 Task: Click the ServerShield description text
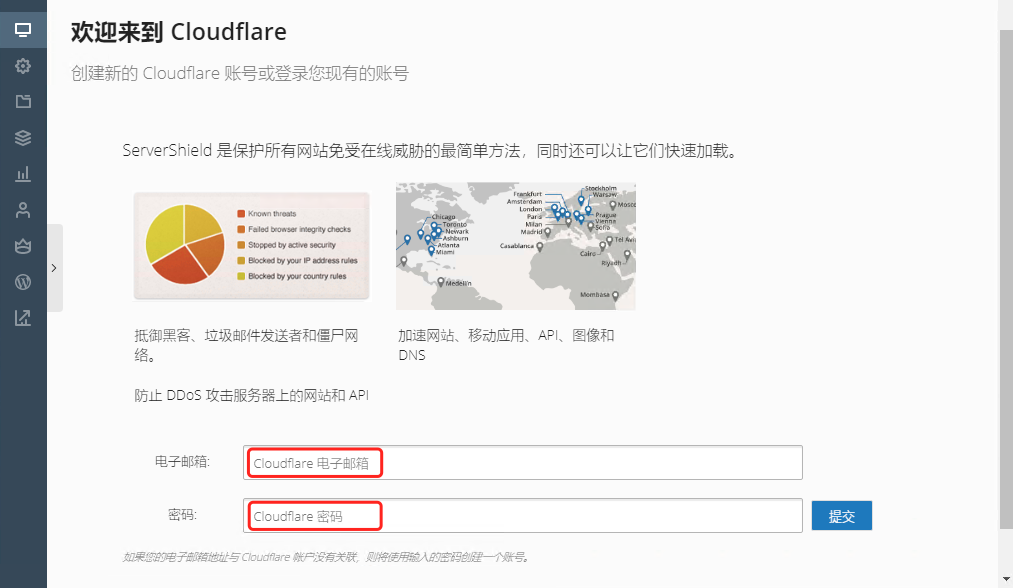[430, 151]
